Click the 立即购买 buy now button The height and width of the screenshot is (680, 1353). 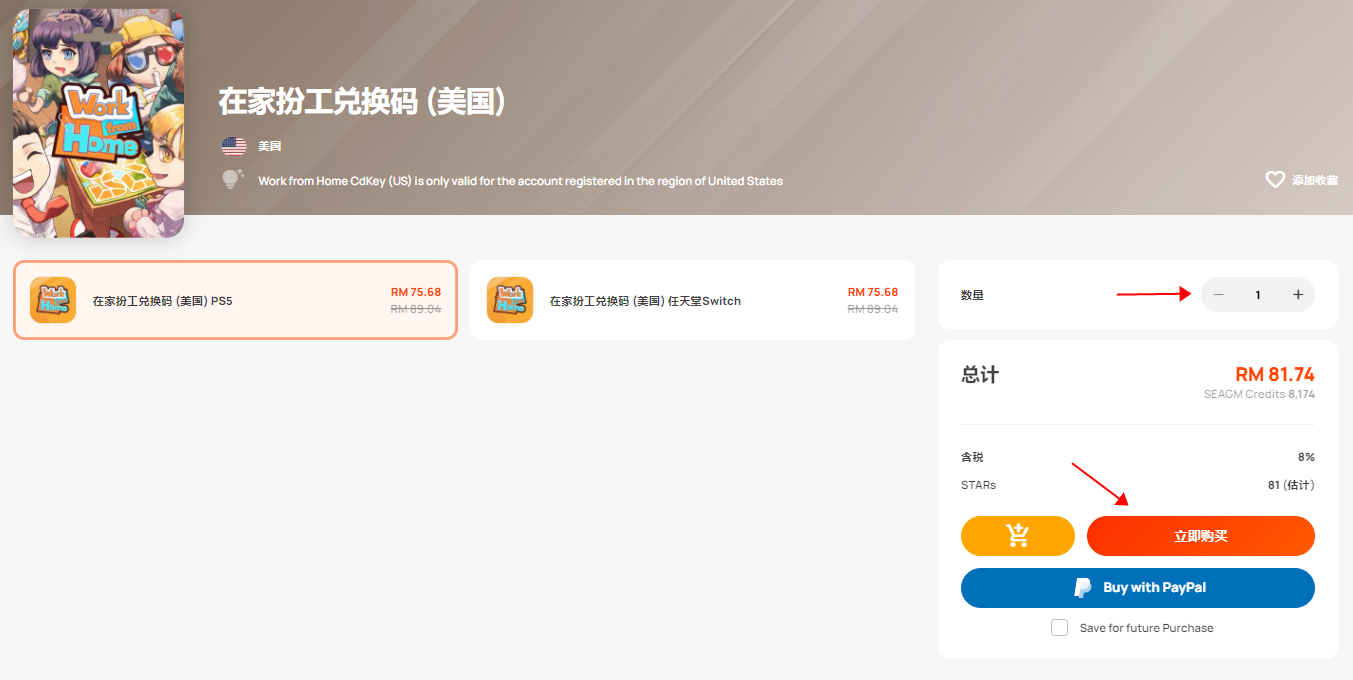click(1201, 536)
